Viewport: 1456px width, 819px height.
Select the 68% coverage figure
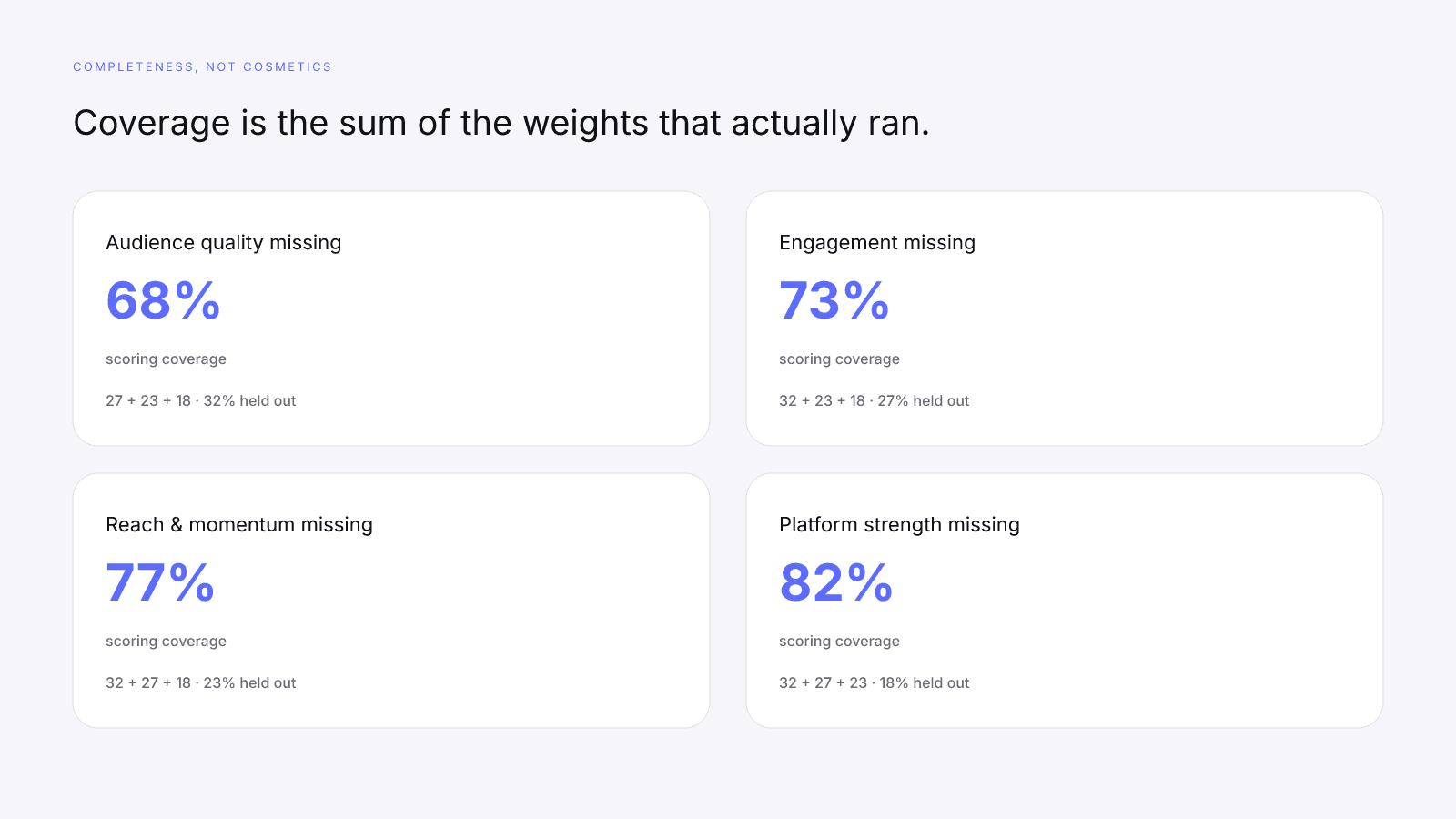click(163, 300)
